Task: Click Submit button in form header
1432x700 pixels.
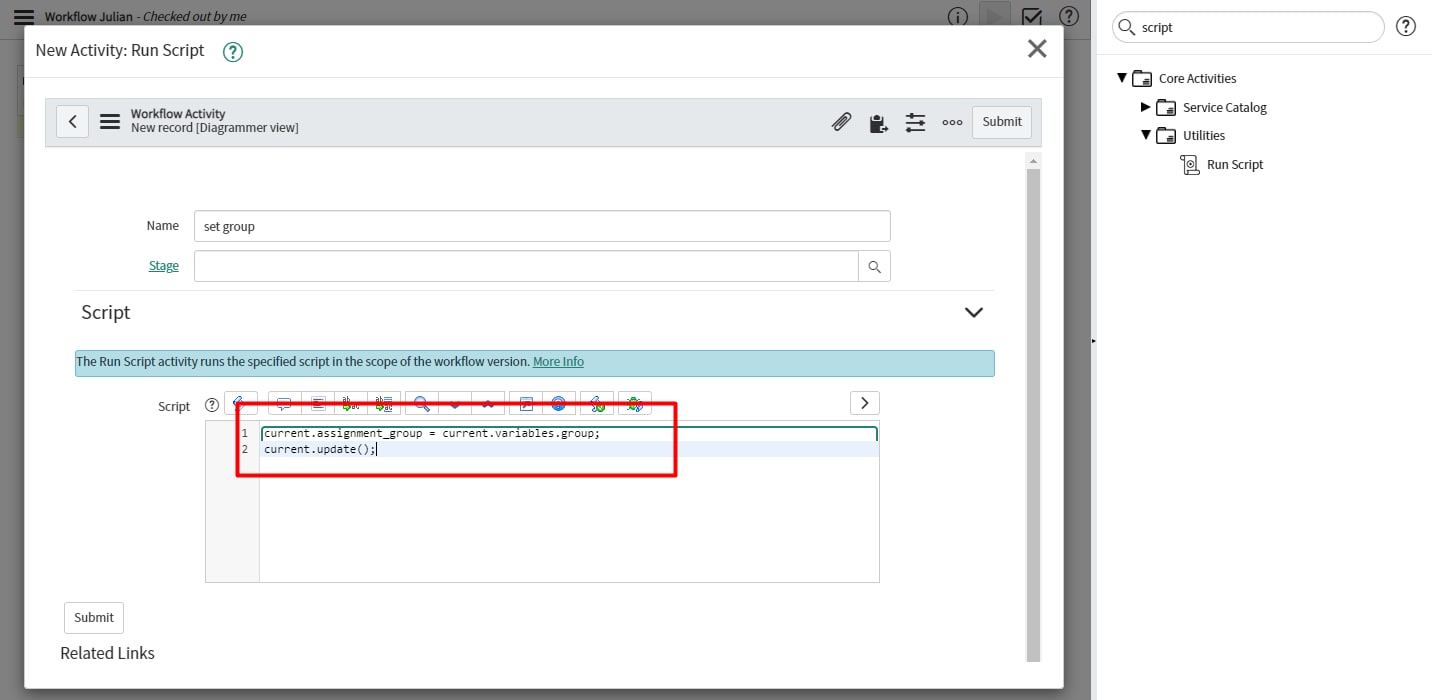Action: click(x=1001, y=122)
